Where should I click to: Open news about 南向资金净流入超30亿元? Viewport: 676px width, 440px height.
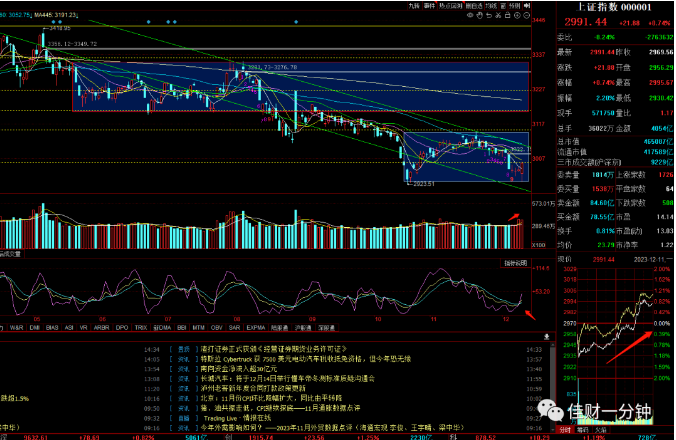click(239, 369)
